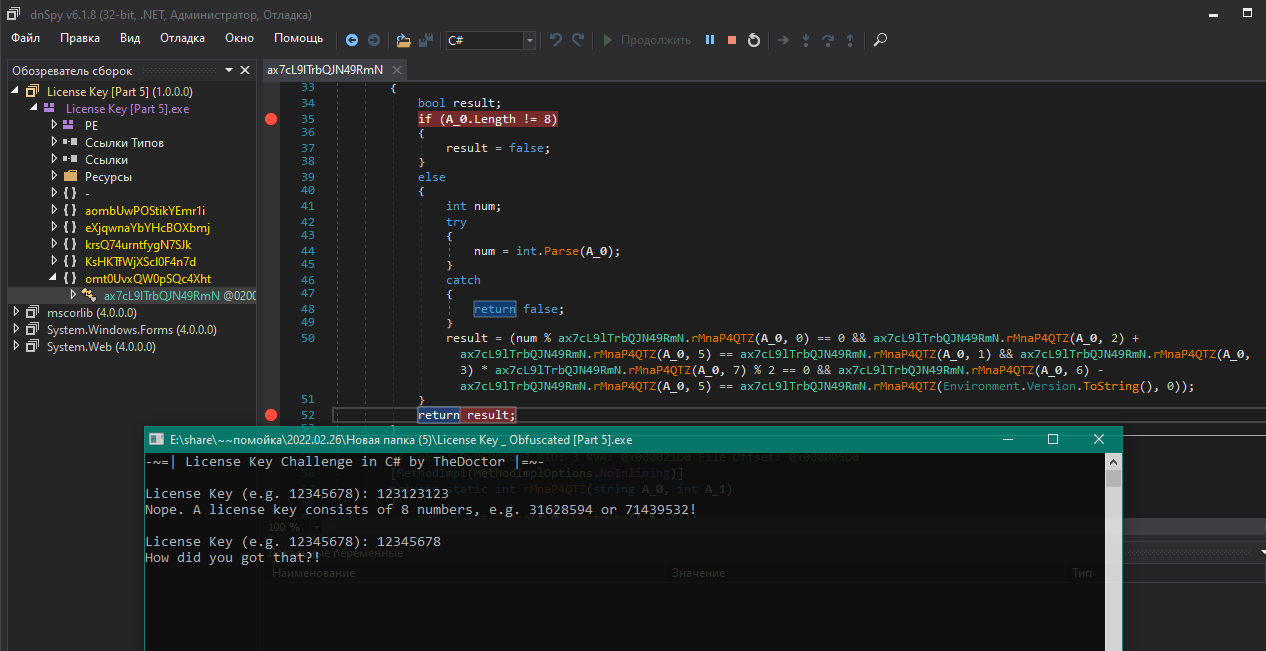Click the Save All disk icon
This screenshot has height=651, width=1266.
(426, 40)
